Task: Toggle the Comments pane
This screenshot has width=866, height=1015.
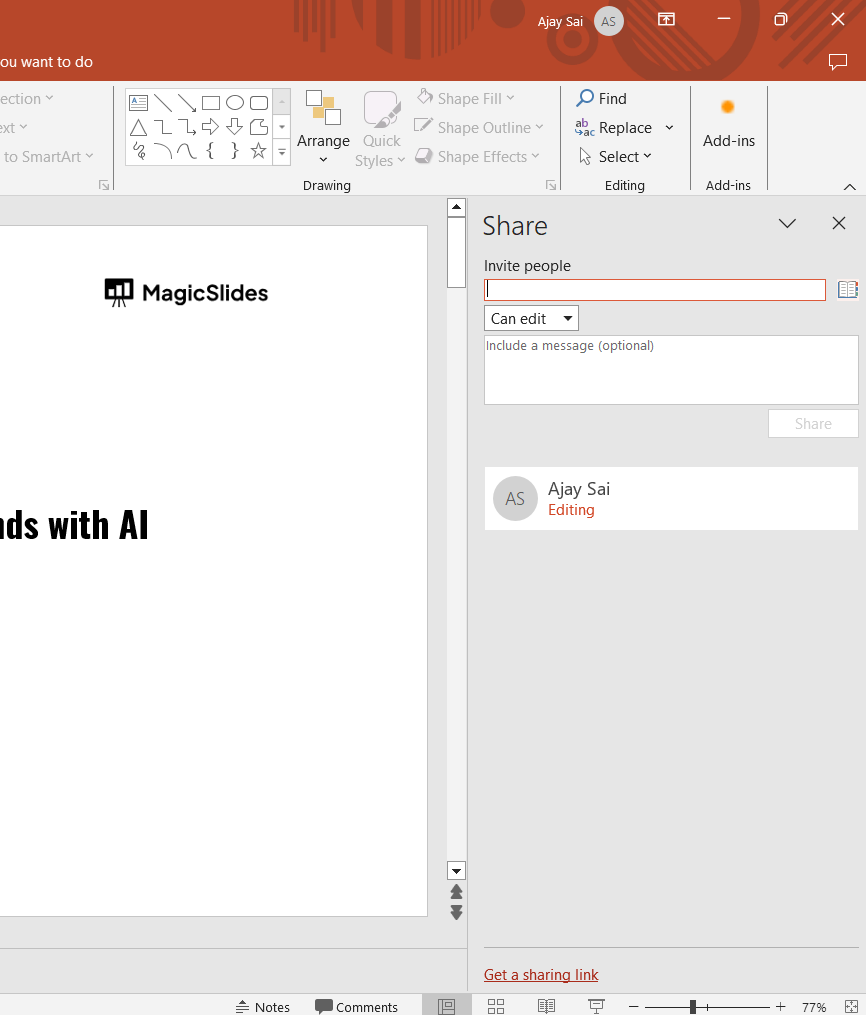Action: (x=356, y=1007)
